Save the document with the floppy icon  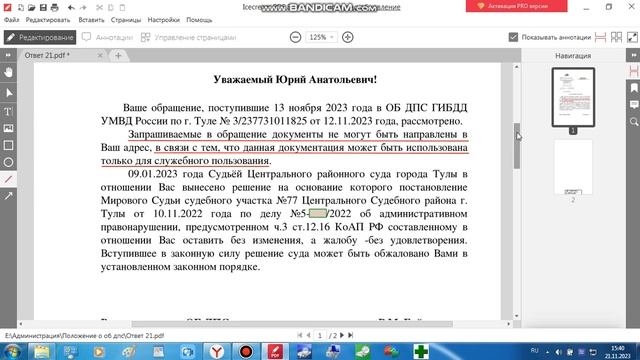click(x=43, y=7)
